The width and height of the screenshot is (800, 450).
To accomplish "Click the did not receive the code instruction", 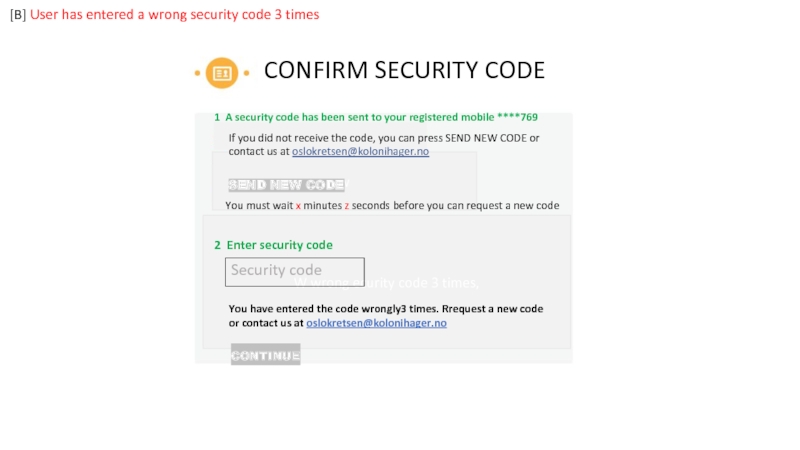I will point(384,138).
